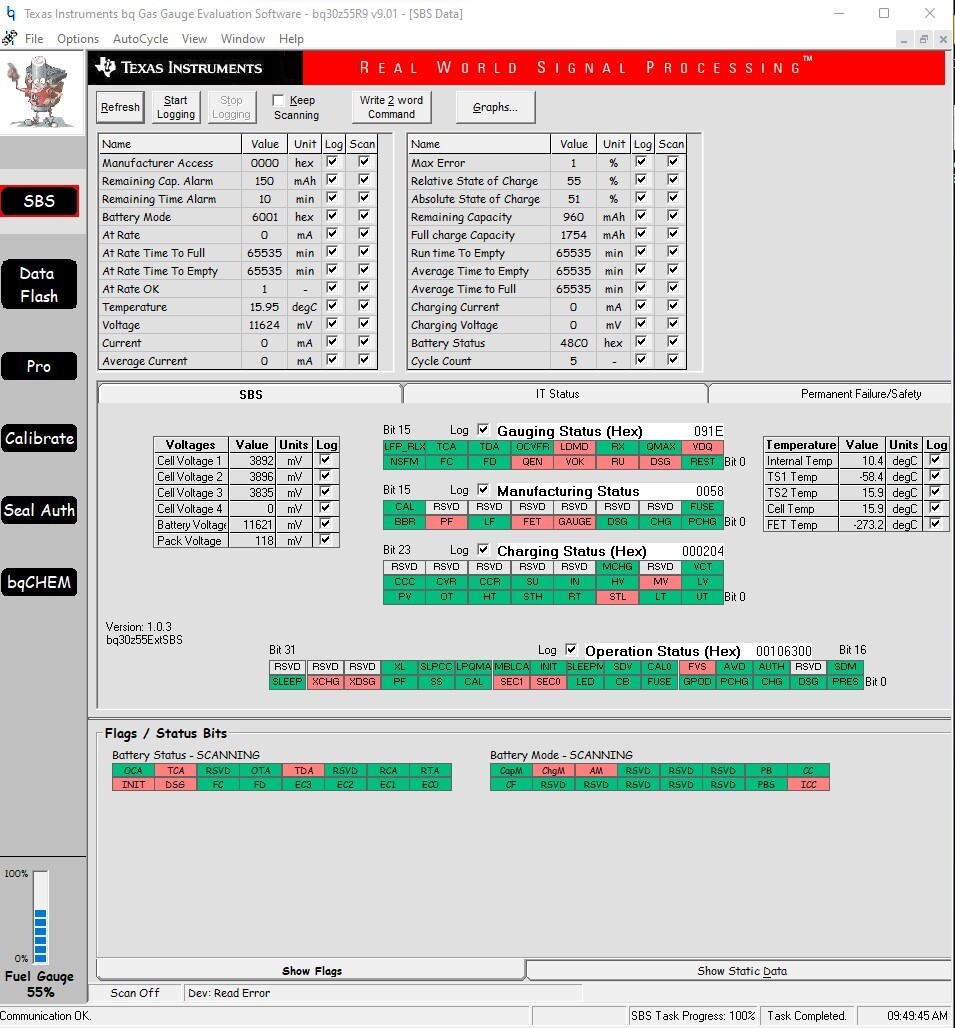This screenshot has height=1028, width=955.
Task: Restore the inner SBS Data child window
Action: pos(924,39)
